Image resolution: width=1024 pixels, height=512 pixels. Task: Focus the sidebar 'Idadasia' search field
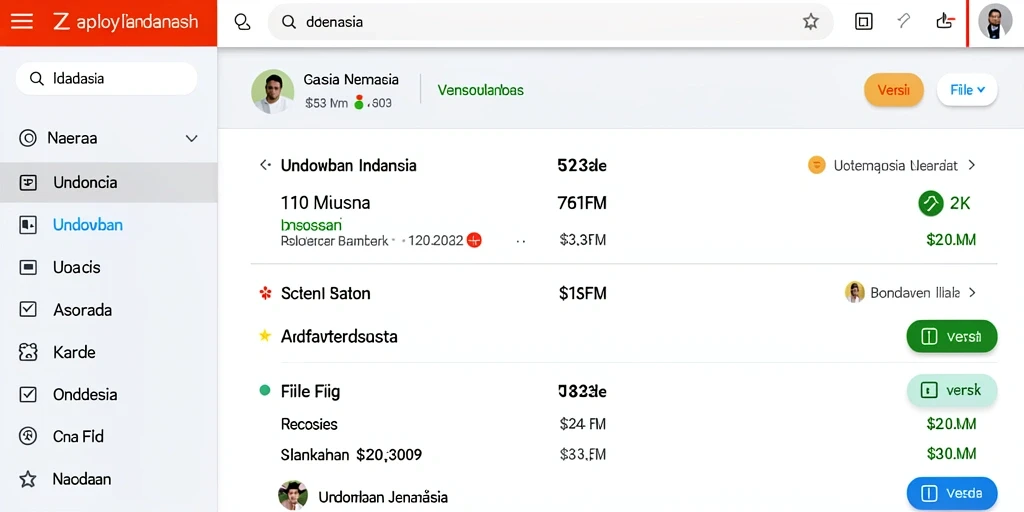(x=106, y=78)
